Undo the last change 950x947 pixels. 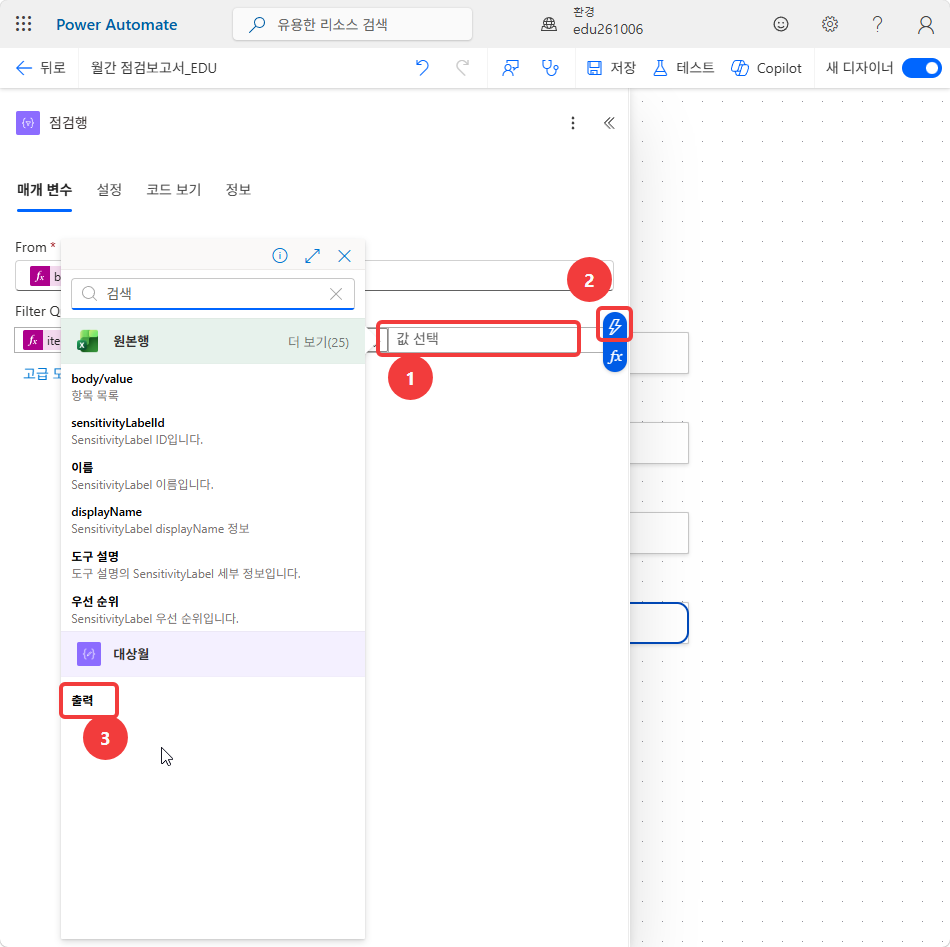422,67
